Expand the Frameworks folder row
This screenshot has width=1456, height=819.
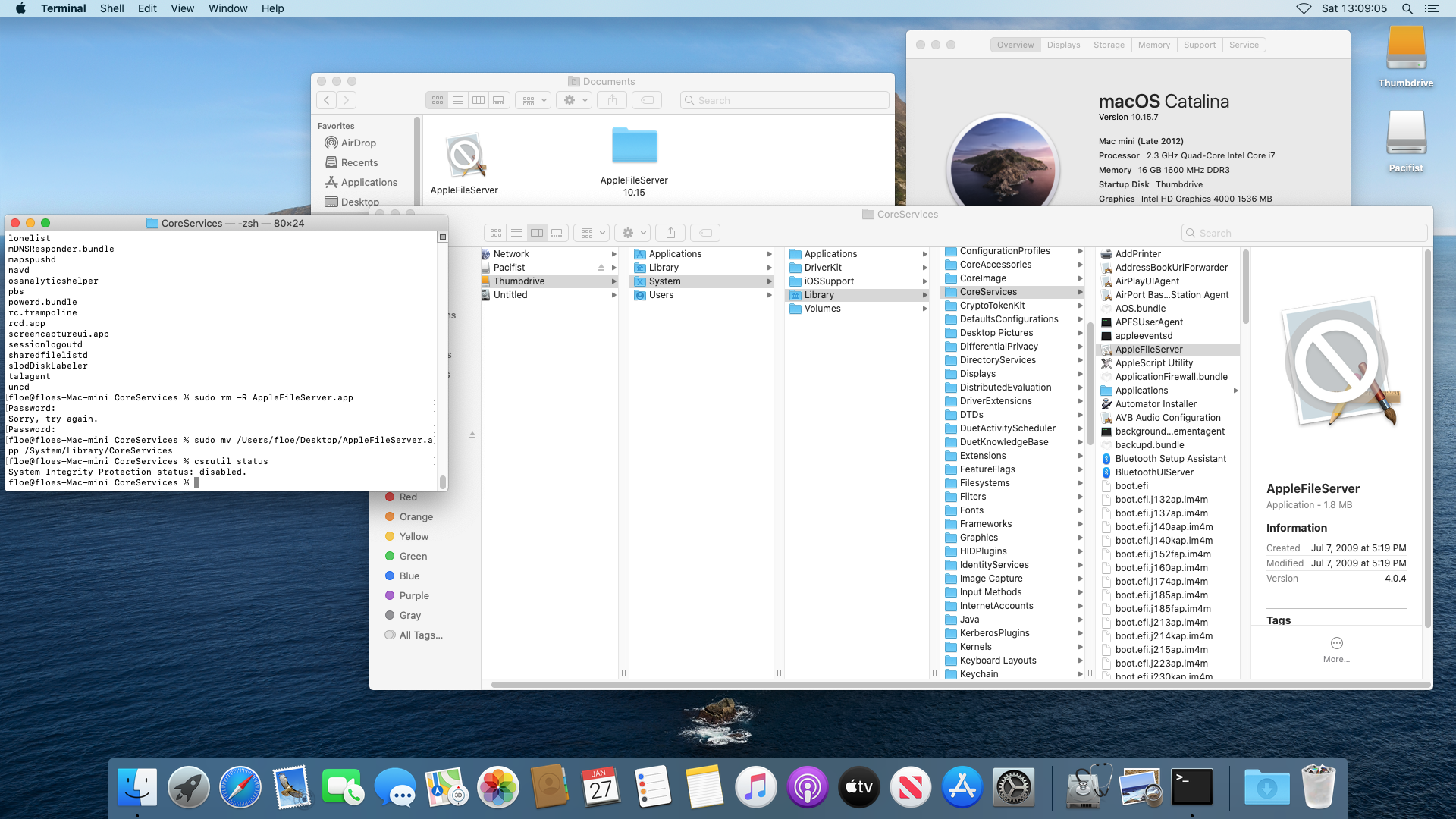(x=1081, y=524)
